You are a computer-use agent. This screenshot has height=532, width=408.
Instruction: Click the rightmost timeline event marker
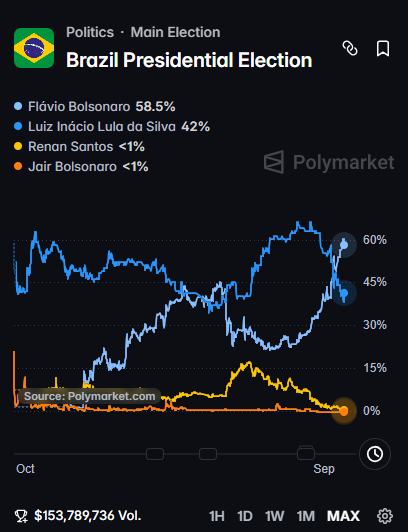click(306, 453)
